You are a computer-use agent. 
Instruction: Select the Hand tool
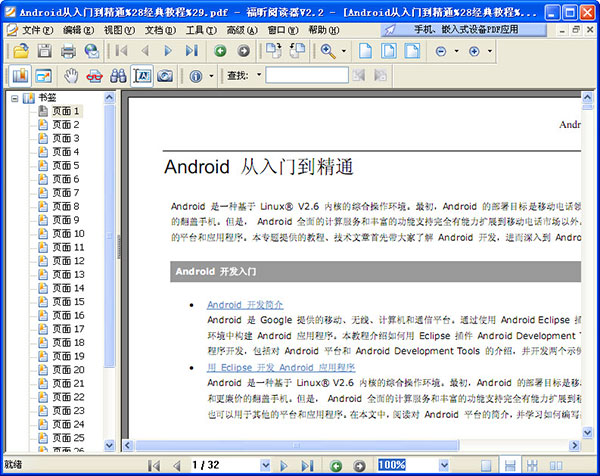[x=71, y=76]
